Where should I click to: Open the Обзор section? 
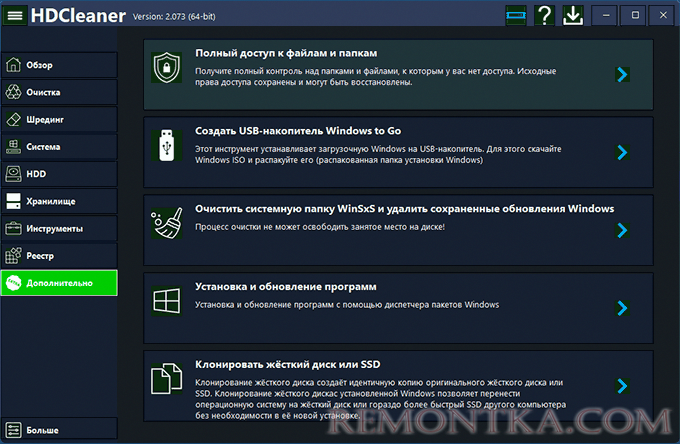tap(59, 65)
